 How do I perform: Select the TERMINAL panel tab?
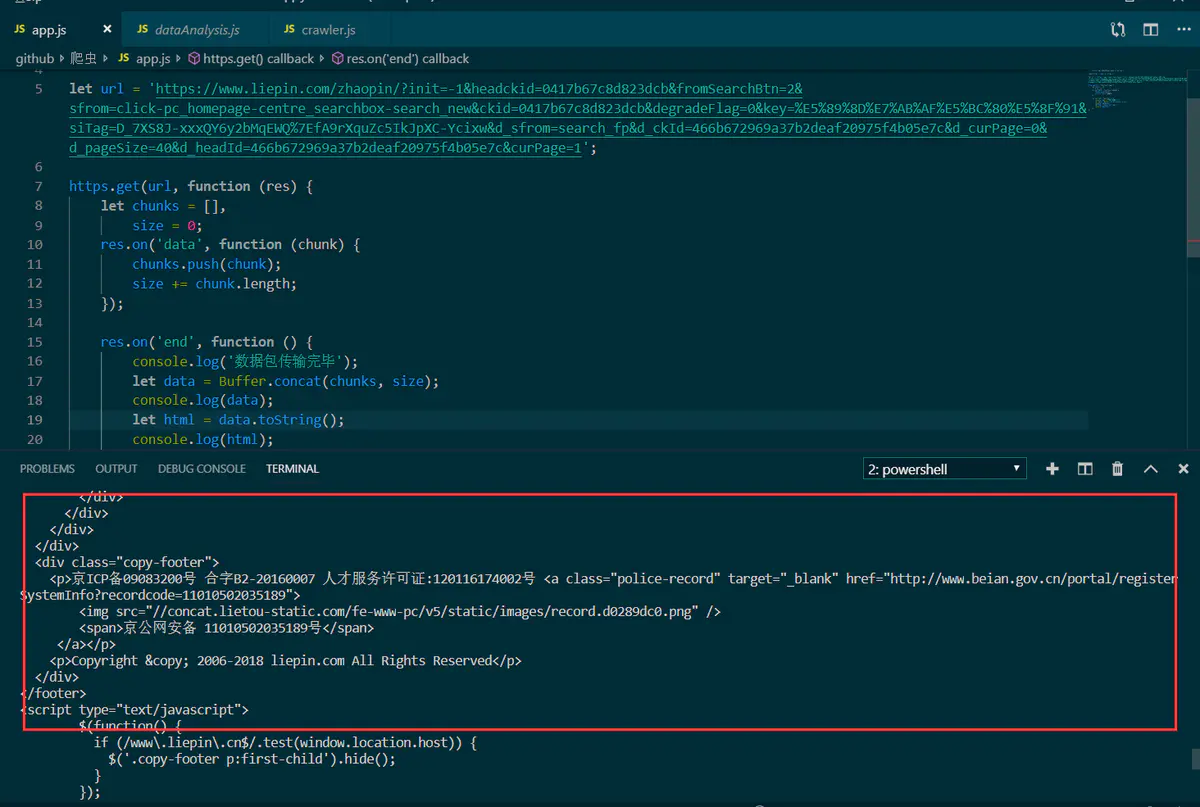pos(292,469)
